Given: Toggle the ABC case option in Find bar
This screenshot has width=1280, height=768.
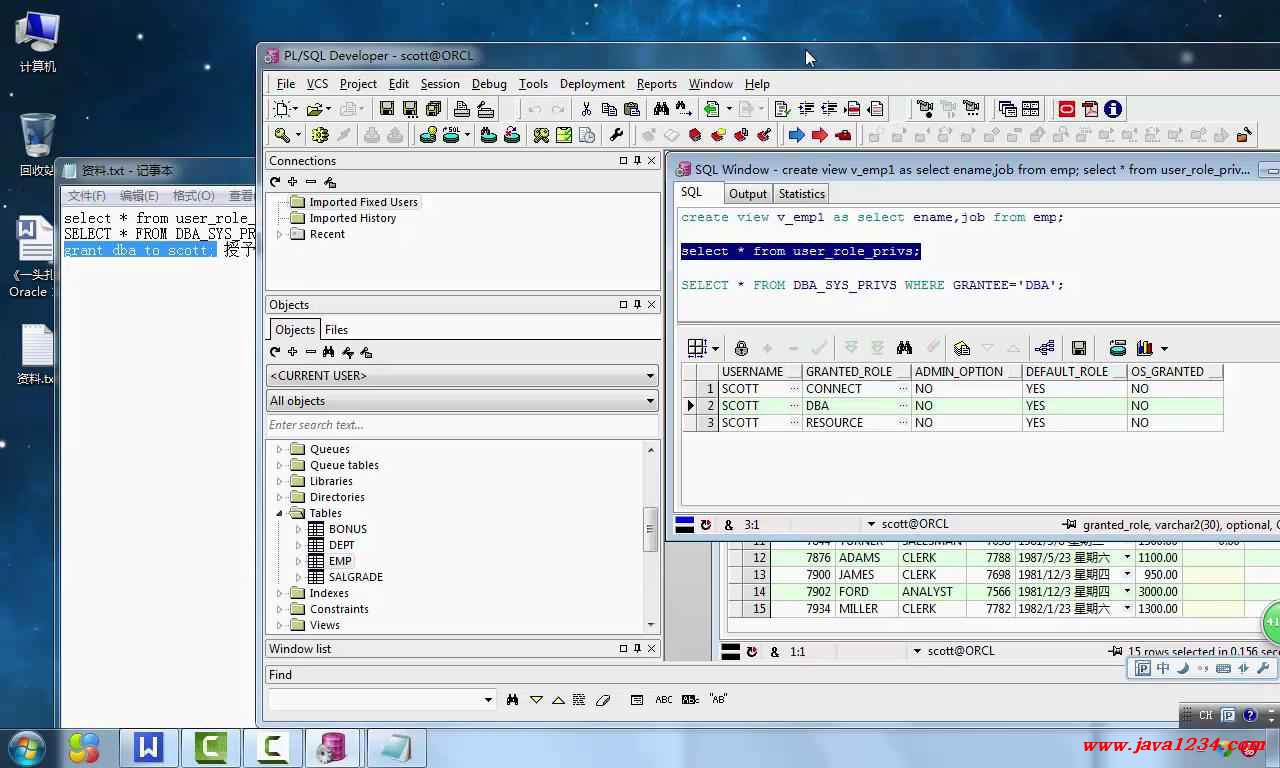Looking at the screenshot, I should [664, 700].
